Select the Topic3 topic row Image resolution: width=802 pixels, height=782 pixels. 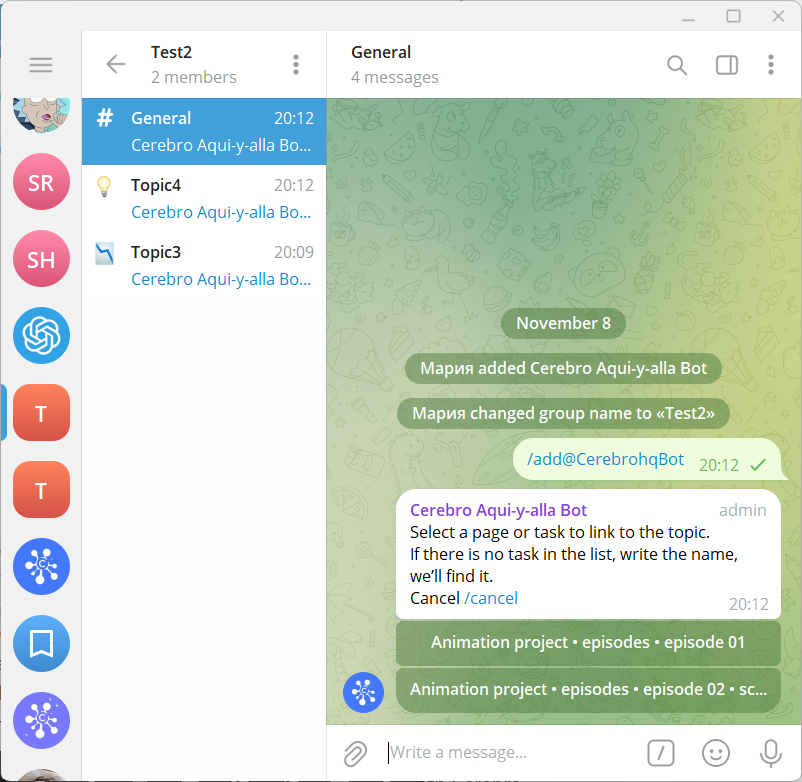coord(204,265)
